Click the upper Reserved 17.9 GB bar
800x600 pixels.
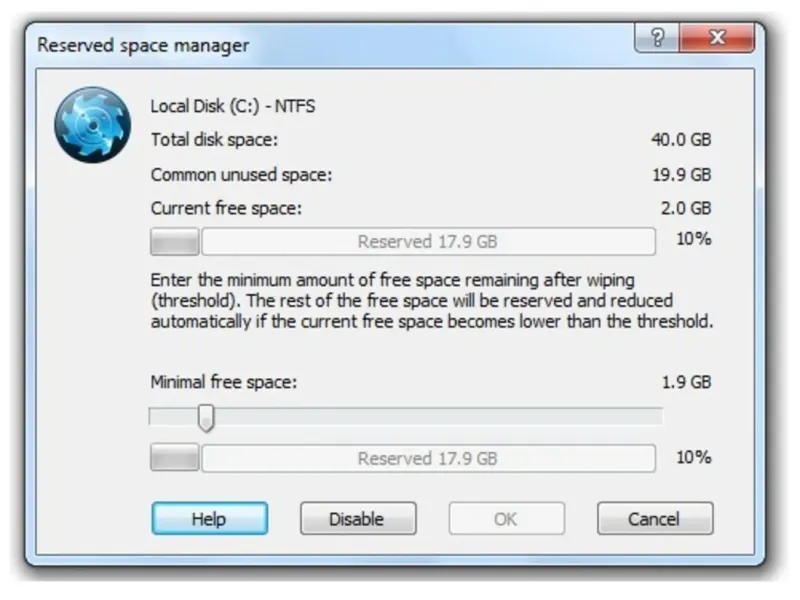429,241
